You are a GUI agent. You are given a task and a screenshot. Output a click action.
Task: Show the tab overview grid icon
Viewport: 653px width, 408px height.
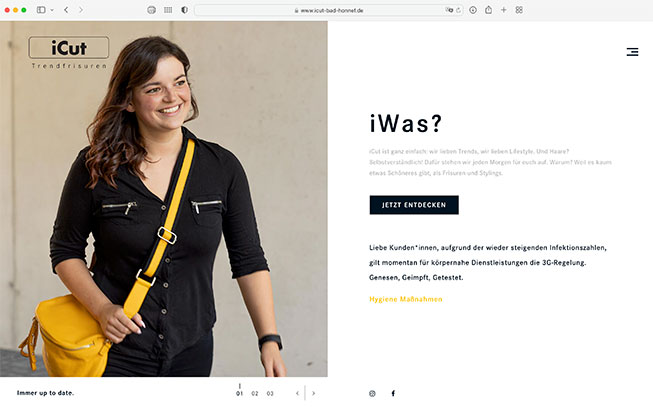pos(519,10)
